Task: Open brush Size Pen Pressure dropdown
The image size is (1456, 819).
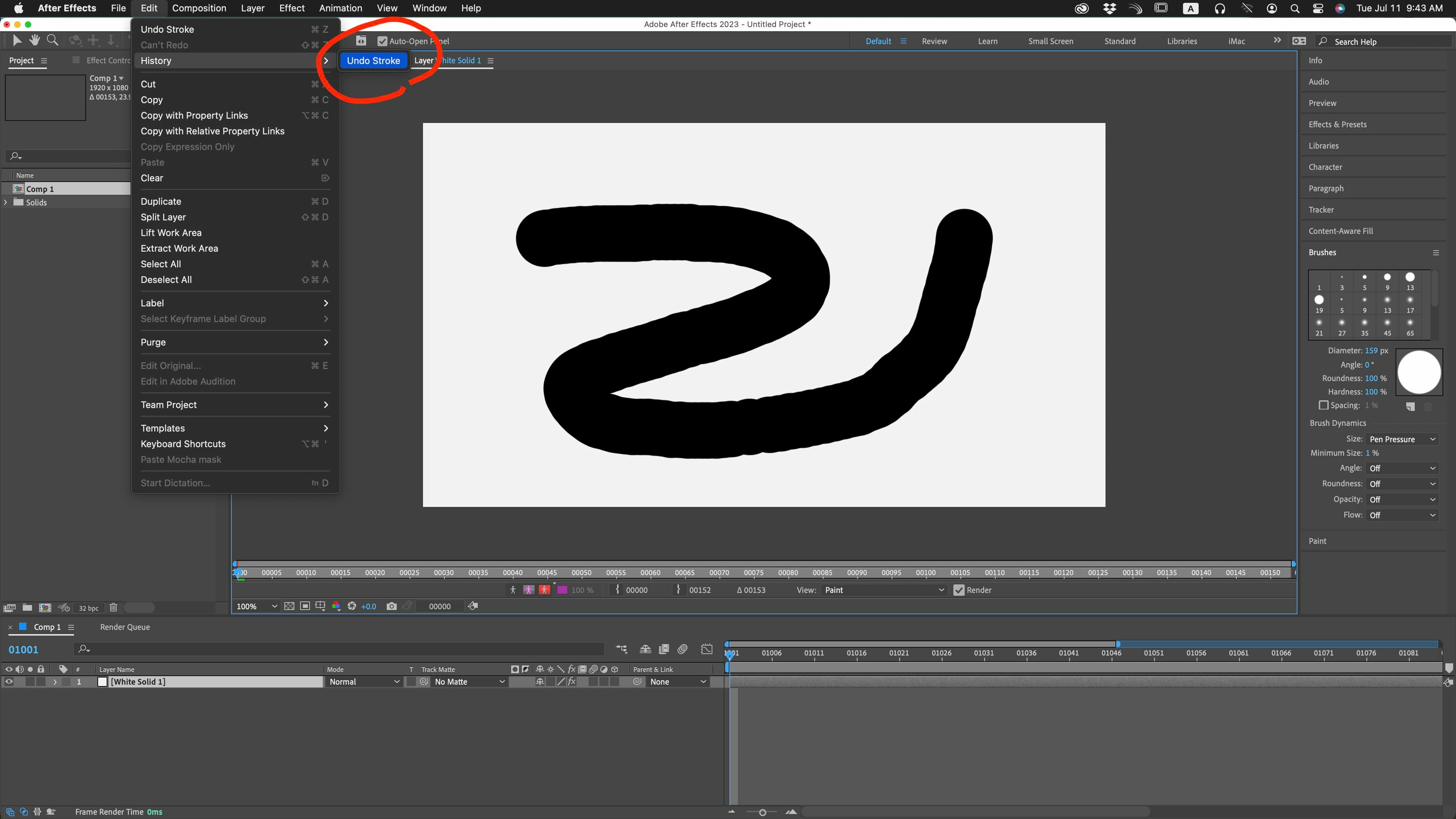Action: pos(1401,439)
